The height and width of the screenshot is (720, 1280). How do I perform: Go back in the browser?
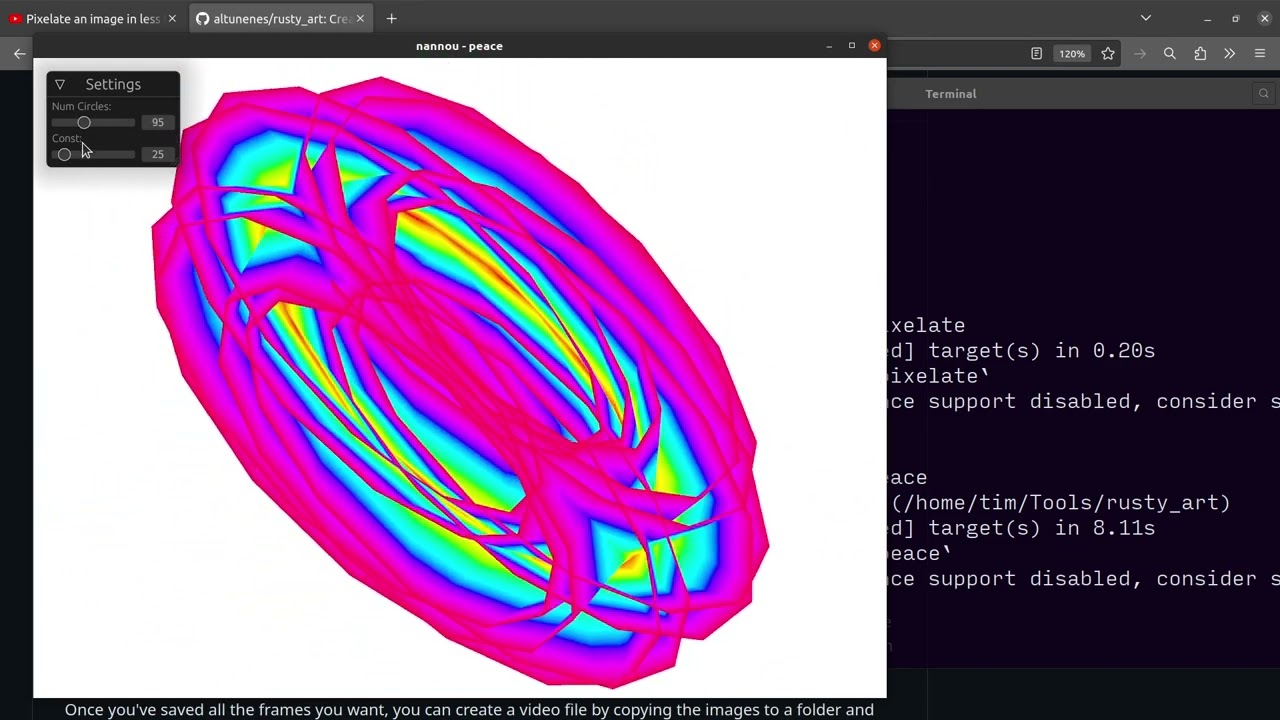pyautogui.click(x=19, y=53)
